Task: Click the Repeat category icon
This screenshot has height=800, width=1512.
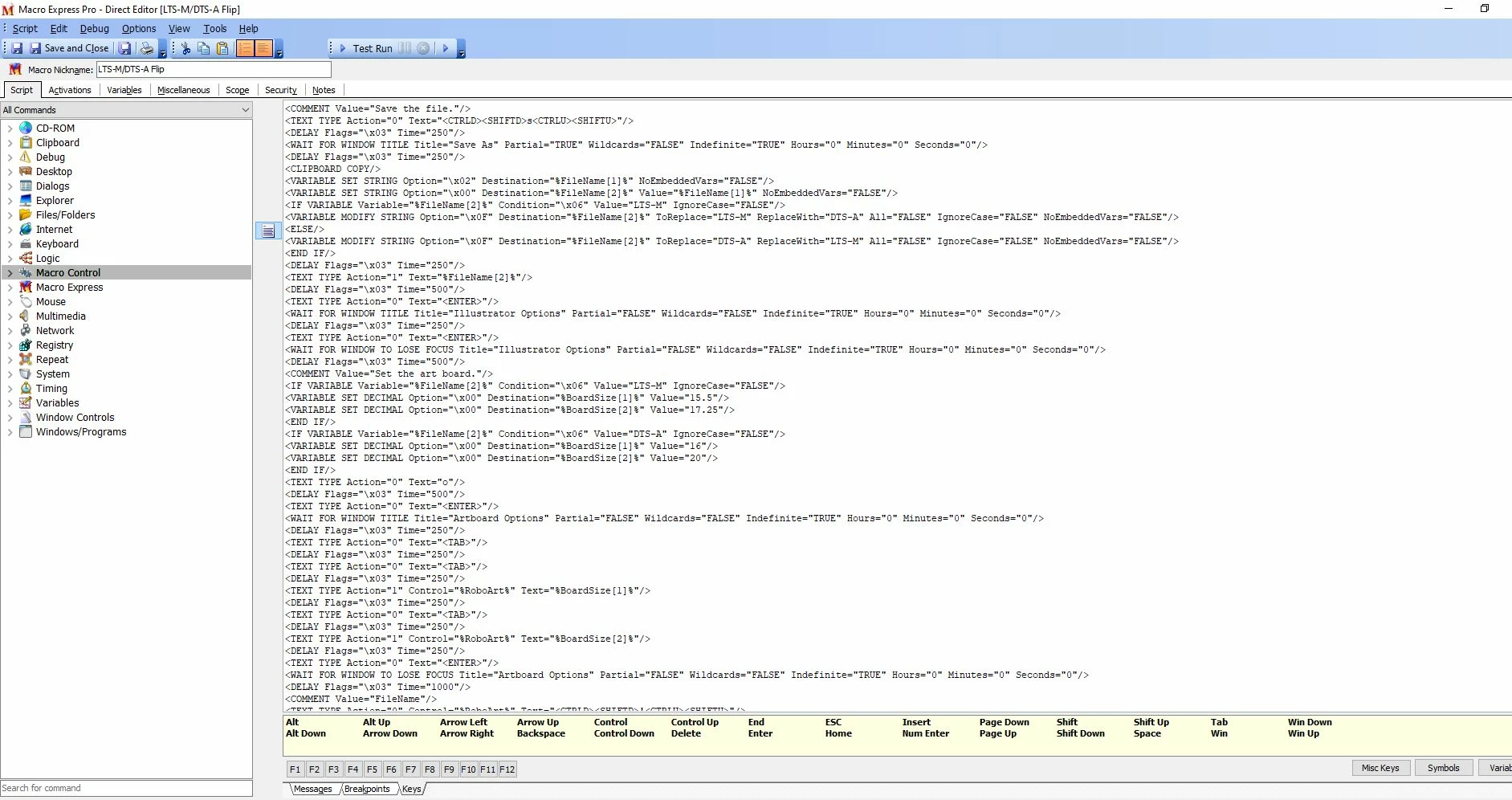Action: pyautogui.click(x=26, y=359)
